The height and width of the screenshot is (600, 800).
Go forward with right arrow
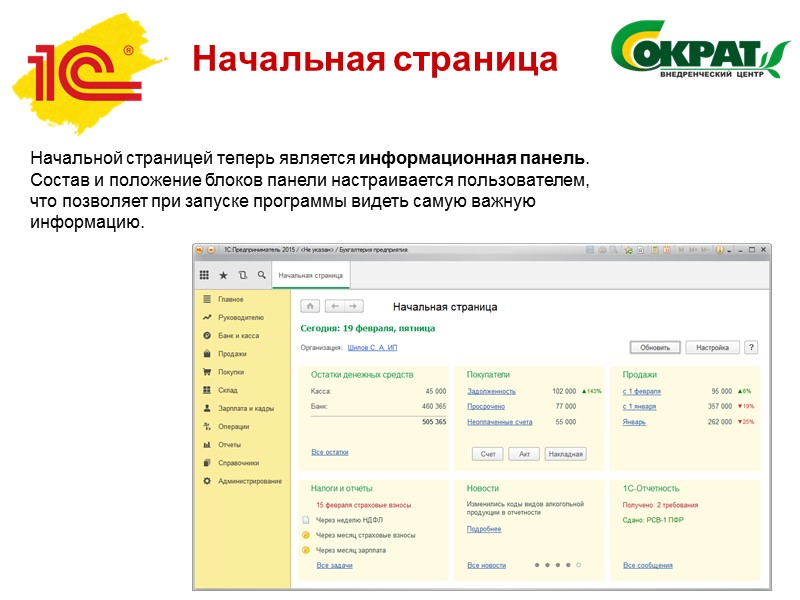tap(353, 306)
